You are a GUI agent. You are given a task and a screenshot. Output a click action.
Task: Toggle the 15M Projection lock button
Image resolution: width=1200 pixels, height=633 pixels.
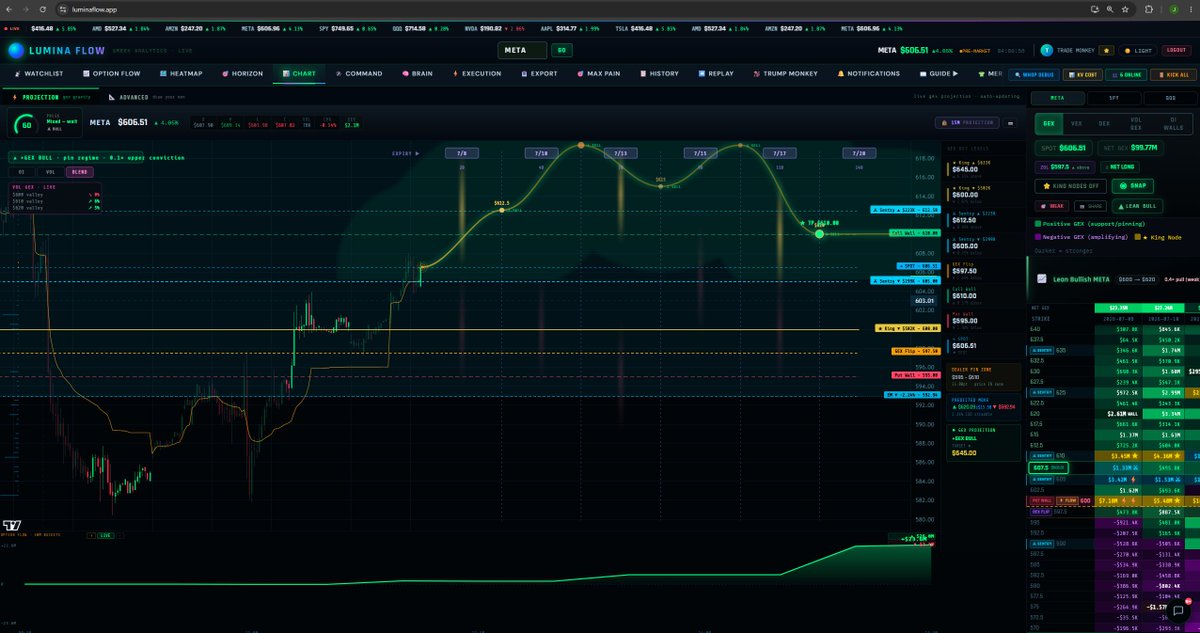click(x=968, y=122)
